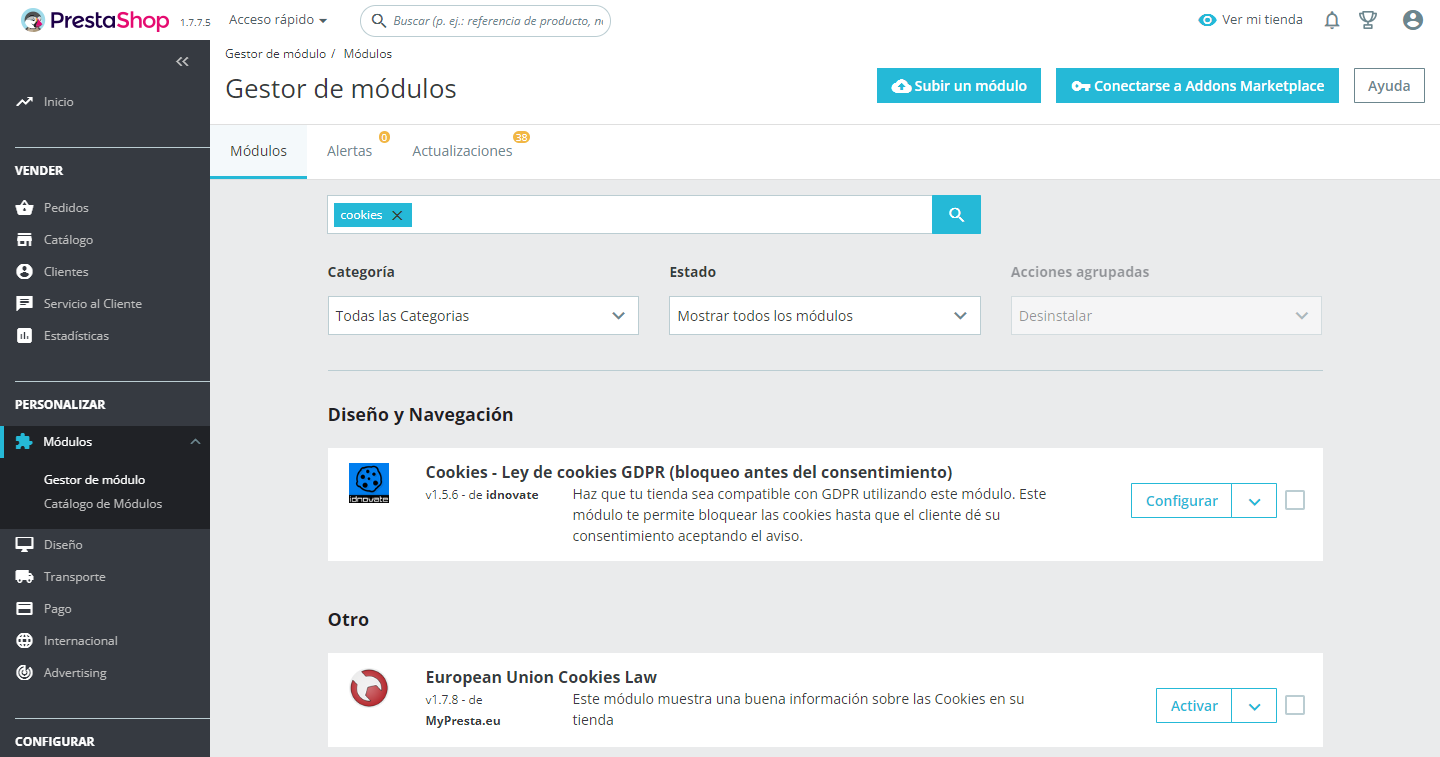Go to Advertising in sidebar
This screenshot has width=1440, height=757.
click(x=75, y=673)
